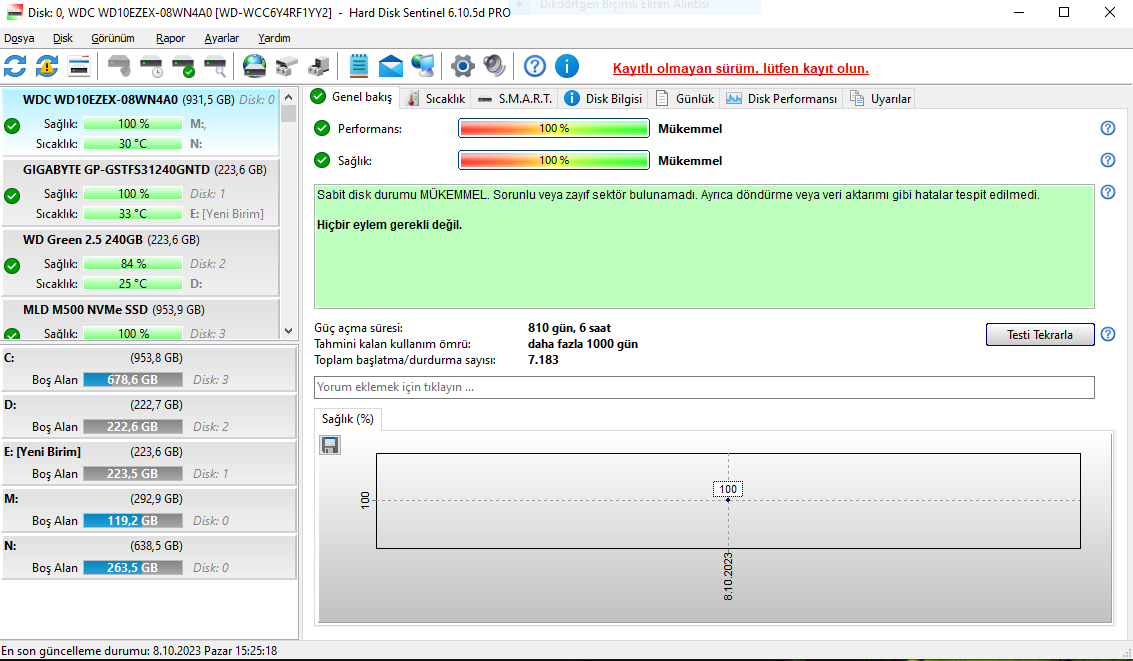Click the refresh disk status icon
Viewport: 1133px width, 661px height.
(x=15, y=67)
